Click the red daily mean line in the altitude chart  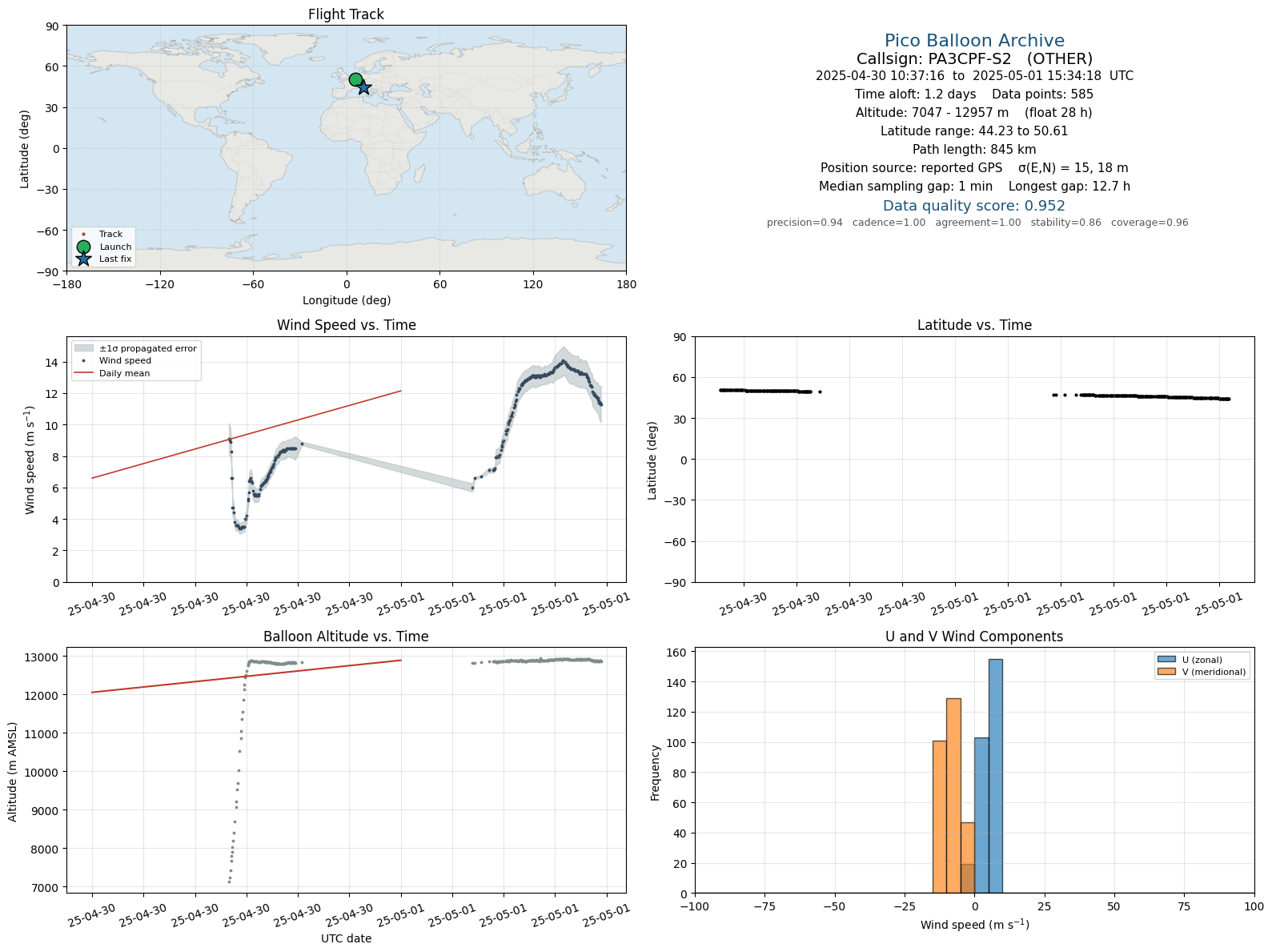point(247,677)
